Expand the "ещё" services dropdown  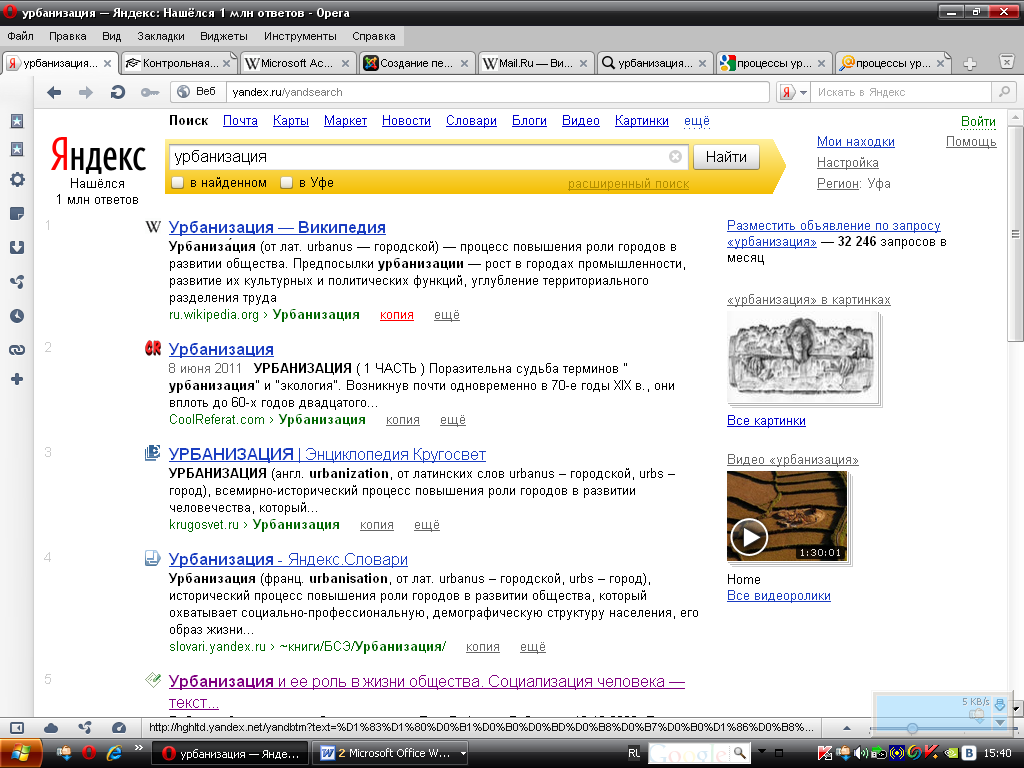[x=696, y=121]
